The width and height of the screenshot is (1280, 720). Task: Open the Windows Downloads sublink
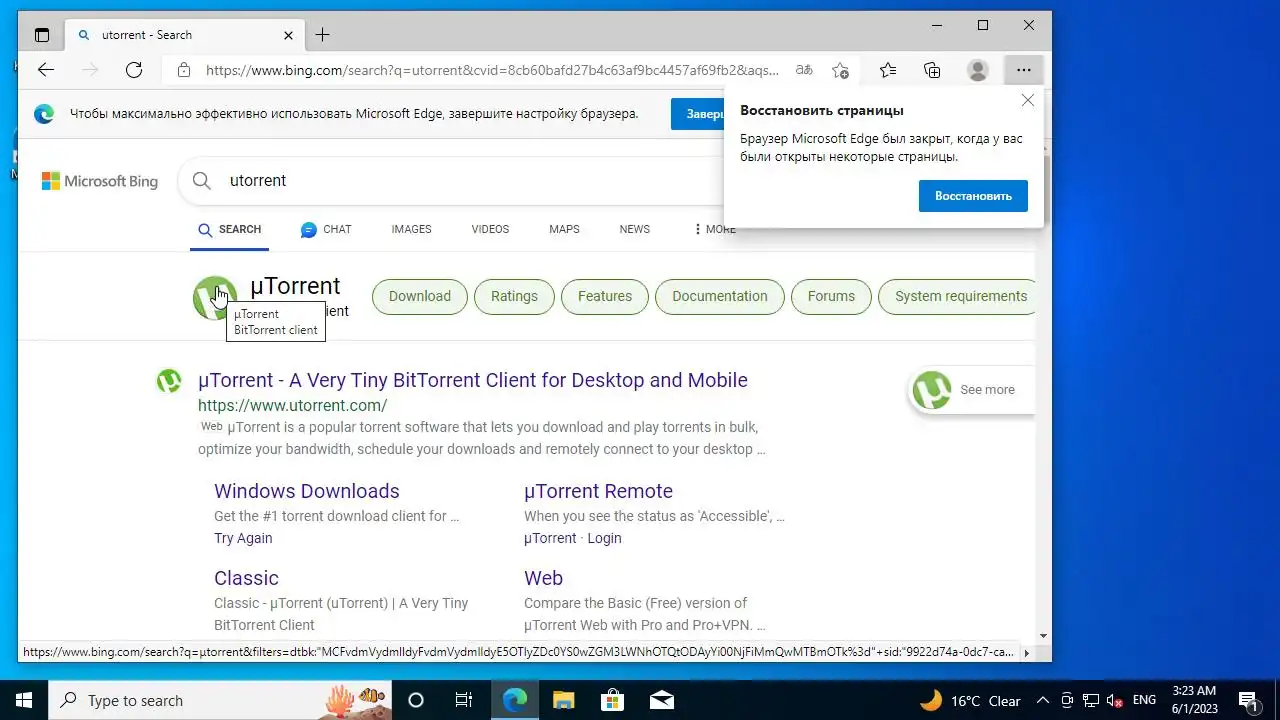306,491
